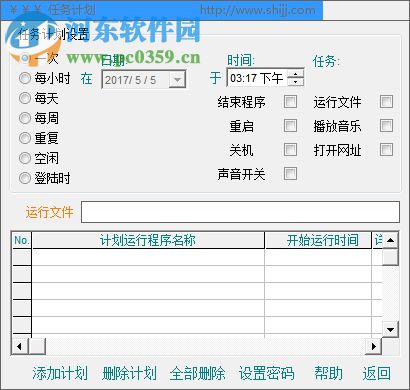Click the table's vertical scroll down arrow
This screenshot has height=390, width=410.
click(390, 330)
